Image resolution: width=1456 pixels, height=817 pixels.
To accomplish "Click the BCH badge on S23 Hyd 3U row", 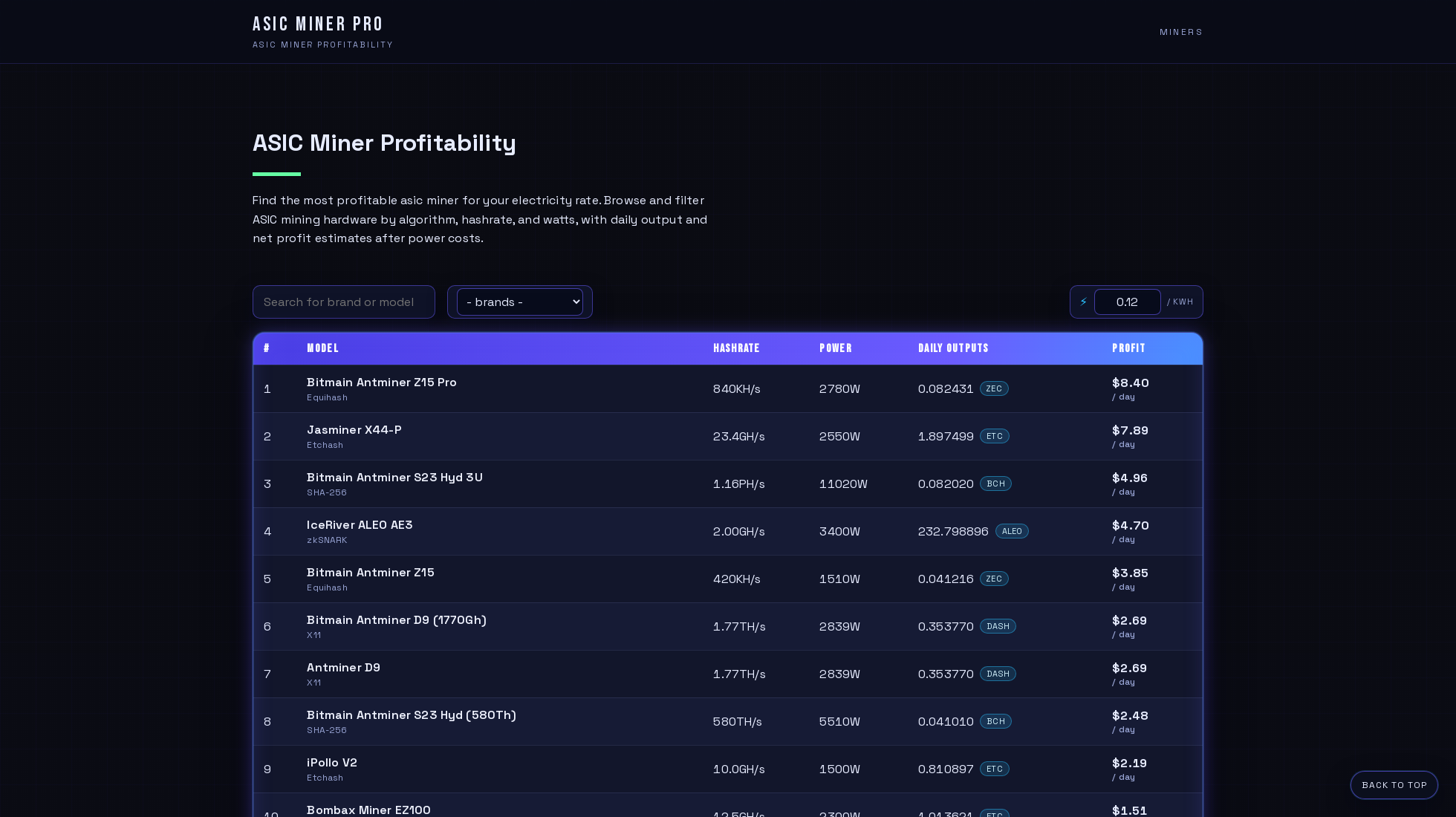I will (995, 484).
